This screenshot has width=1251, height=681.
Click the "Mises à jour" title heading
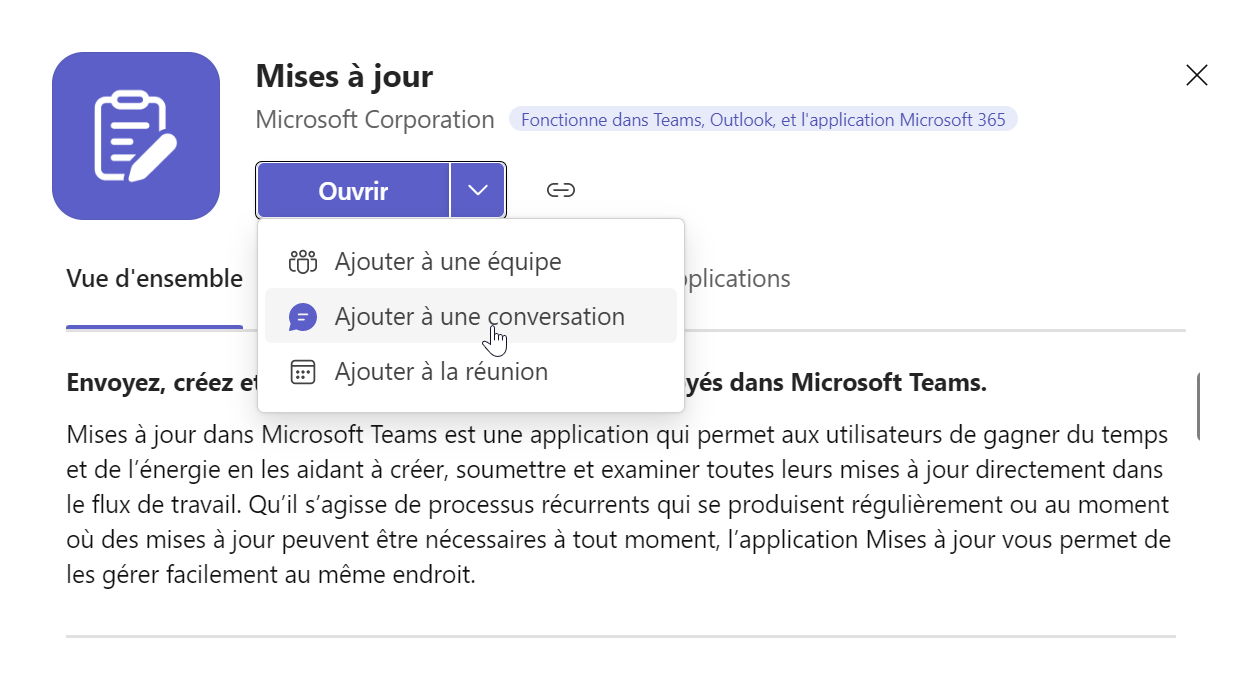click(344, 75)
